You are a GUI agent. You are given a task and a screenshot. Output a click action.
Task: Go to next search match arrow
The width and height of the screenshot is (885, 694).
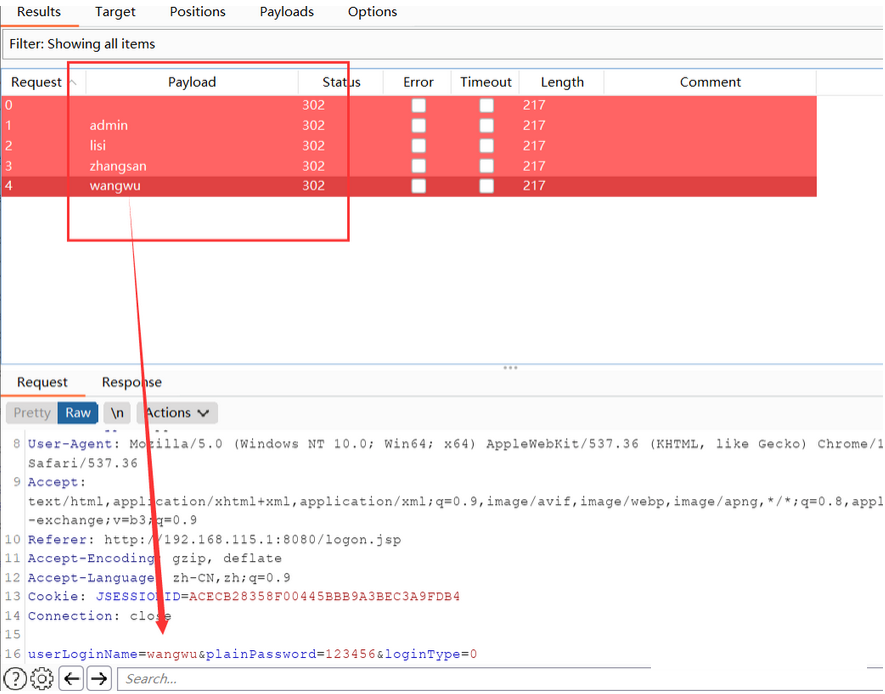point(99,678)
